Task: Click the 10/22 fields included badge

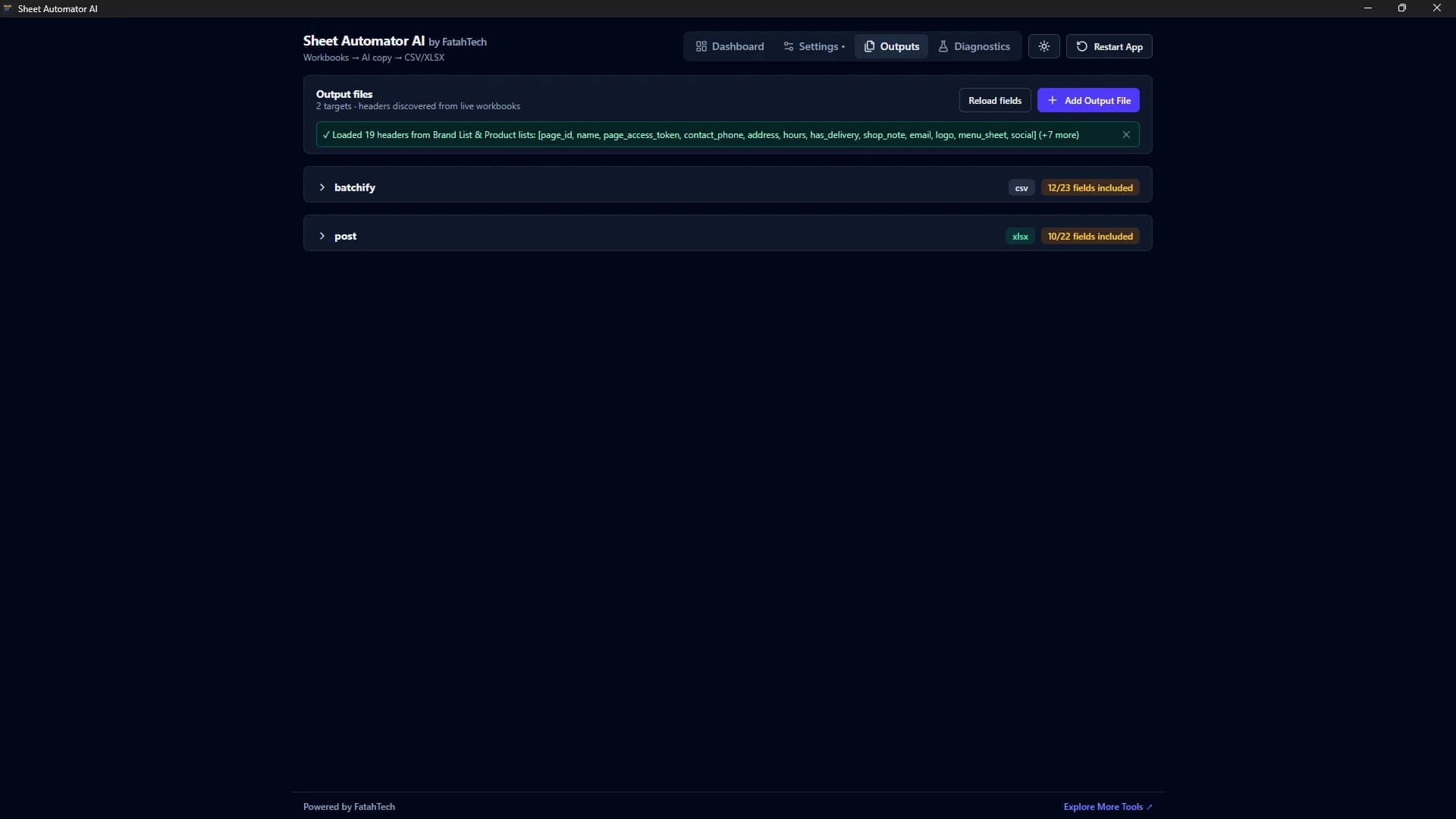Action: [x=1090, y=237]
